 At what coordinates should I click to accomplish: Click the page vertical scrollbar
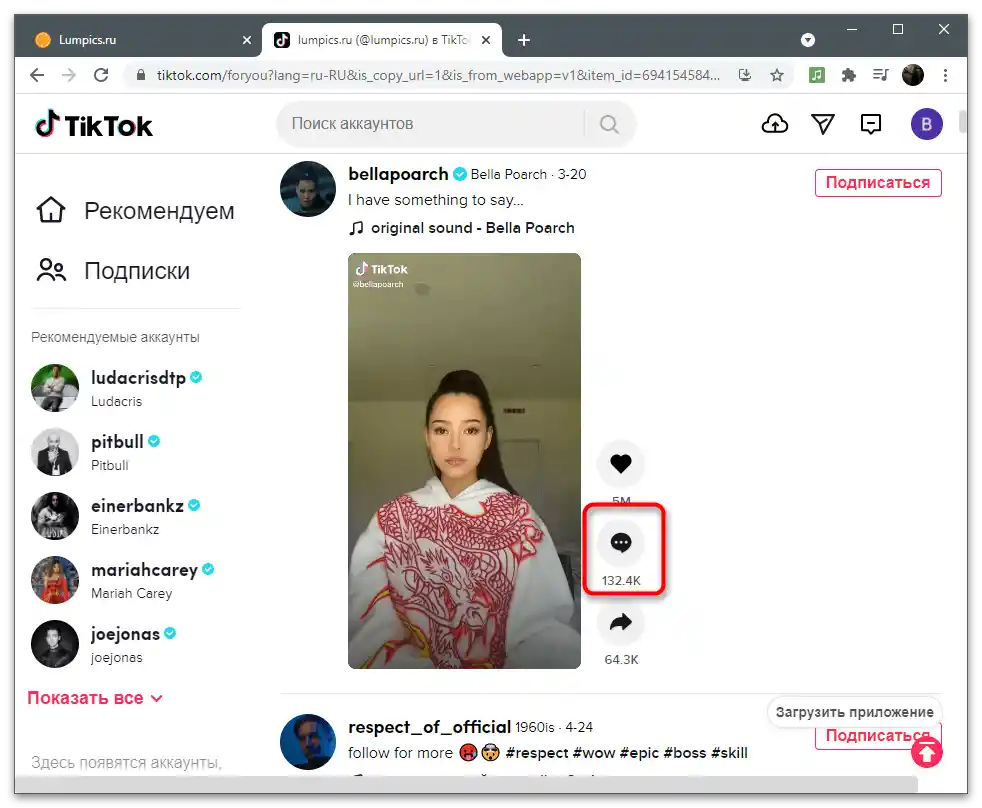coord(962,122)
